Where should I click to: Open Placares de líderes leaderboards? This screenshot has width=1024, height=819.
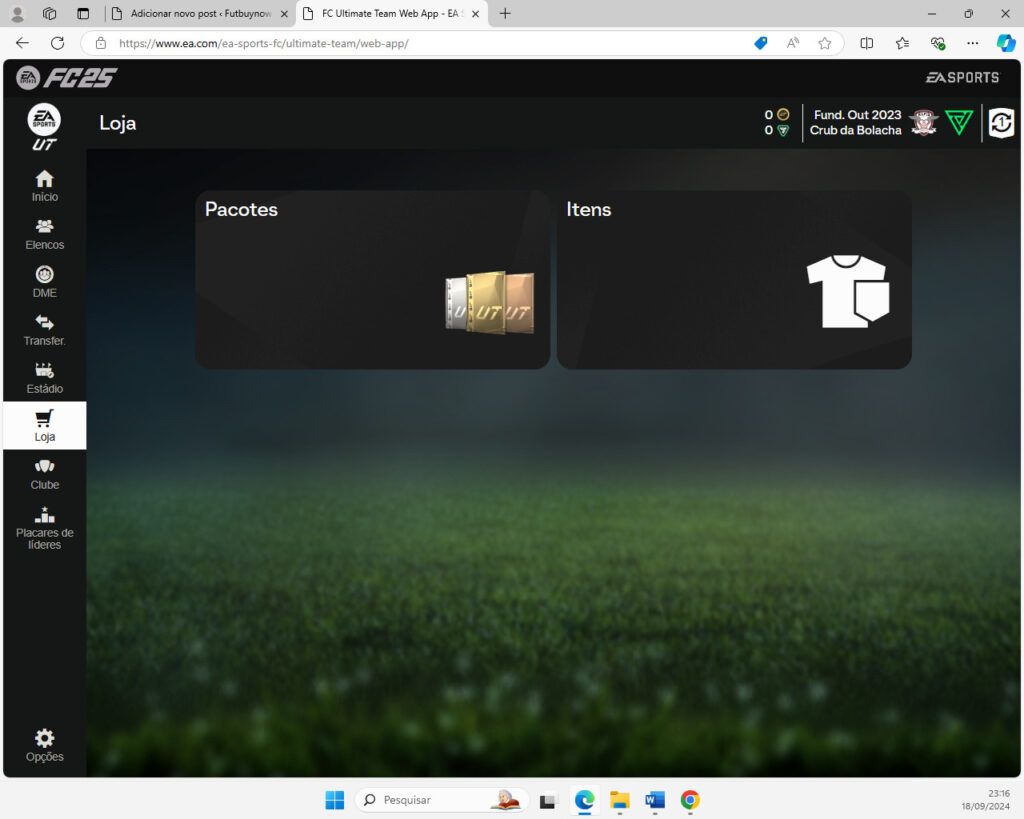(x=44, y=528)
